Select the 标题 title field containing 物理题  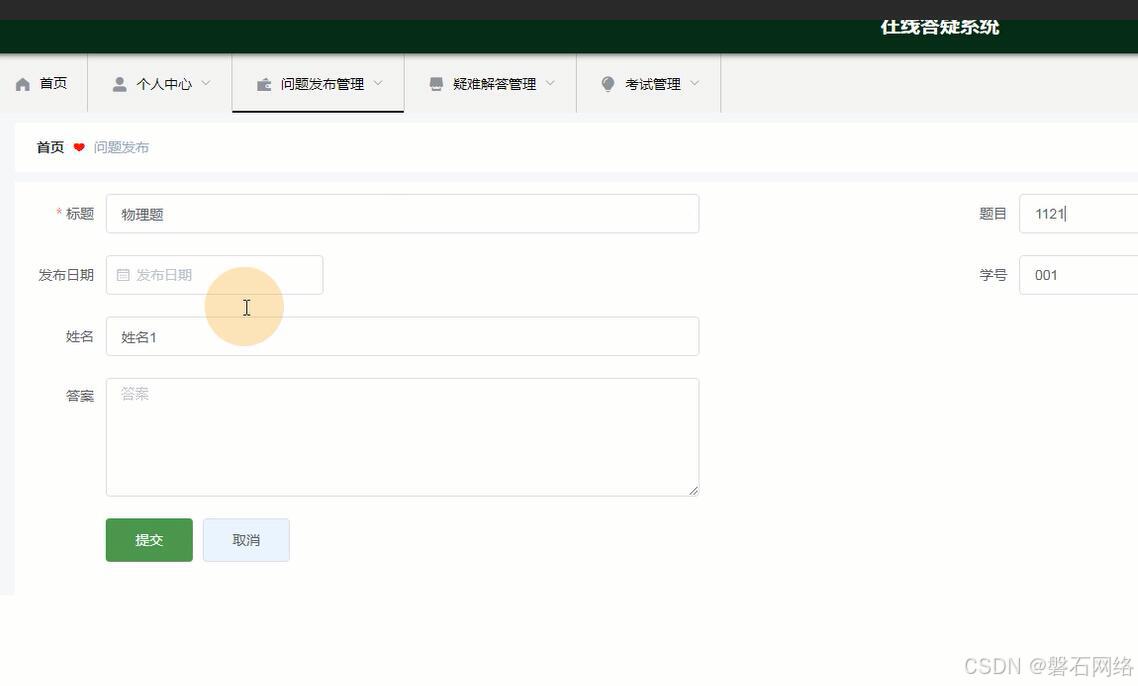[x=400, y=213]
